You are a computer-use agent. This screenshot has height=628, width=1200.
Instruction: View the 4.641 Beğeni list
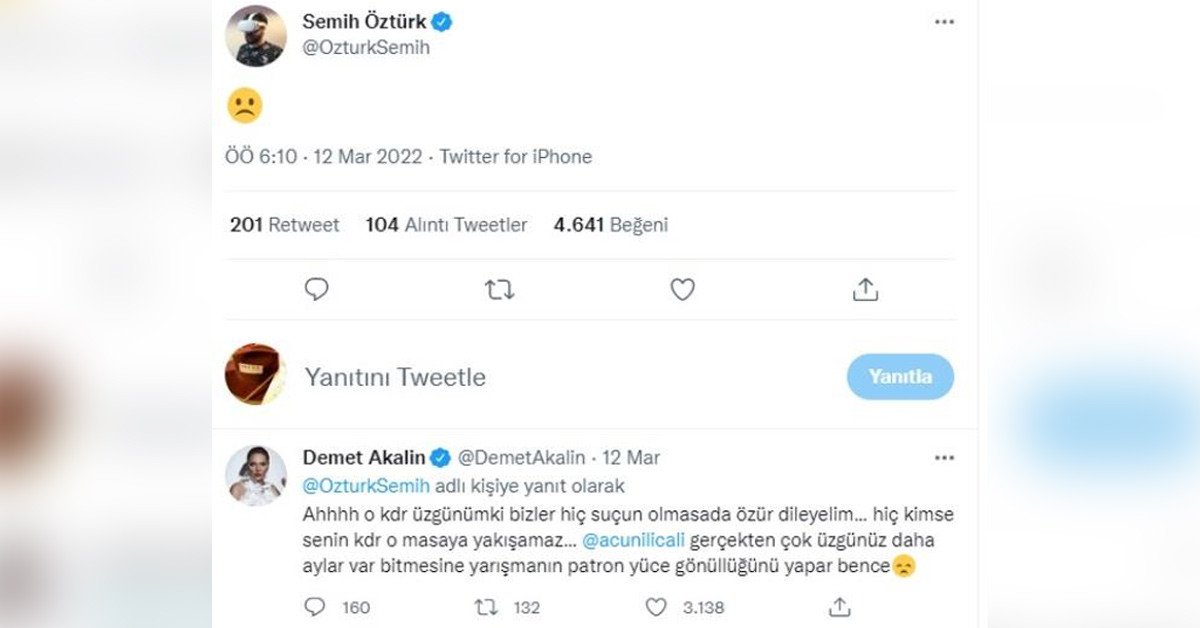pos(611,225)
